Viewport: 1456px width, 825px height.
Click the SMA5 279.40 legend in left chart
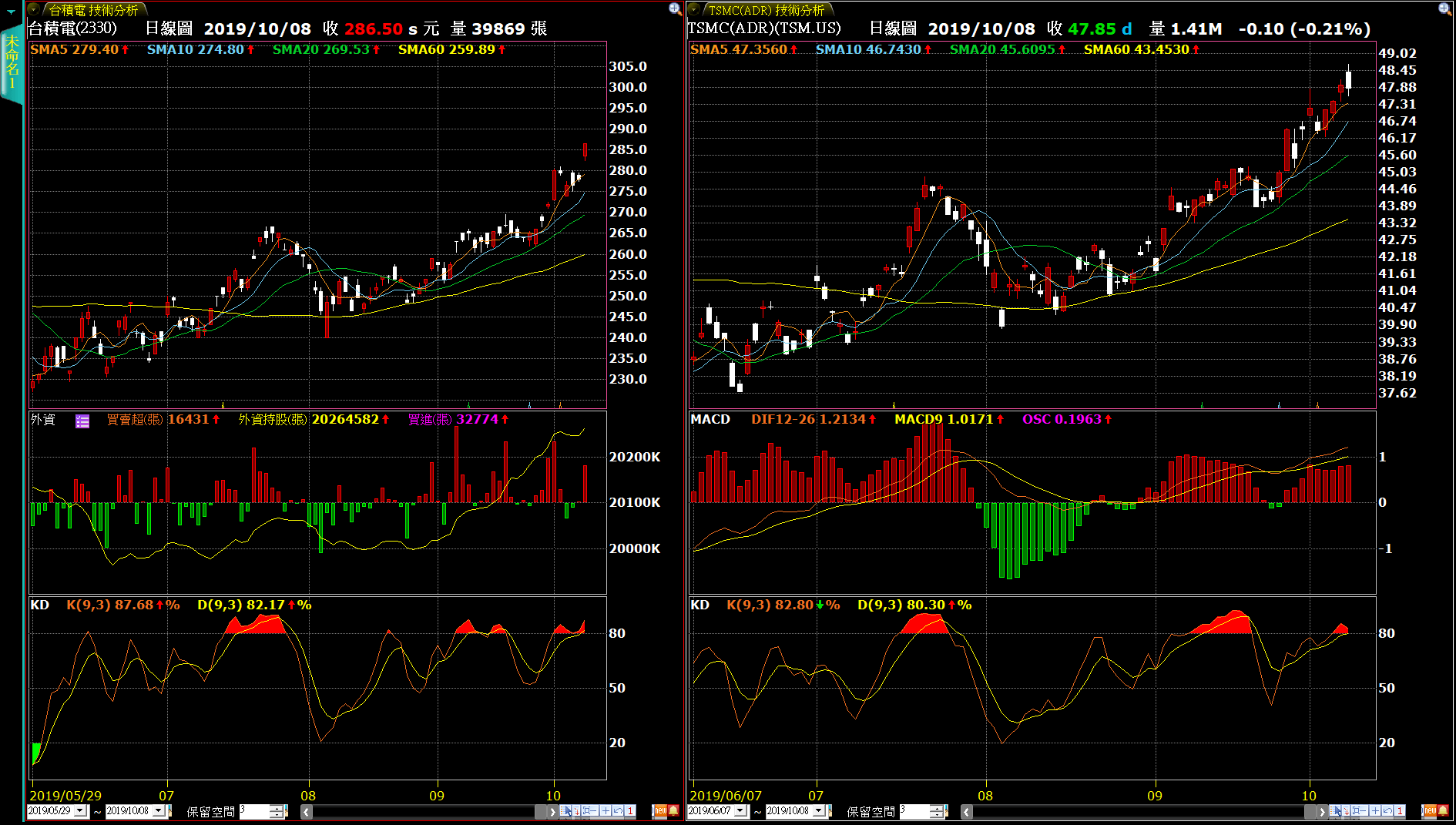click(79, 49)
